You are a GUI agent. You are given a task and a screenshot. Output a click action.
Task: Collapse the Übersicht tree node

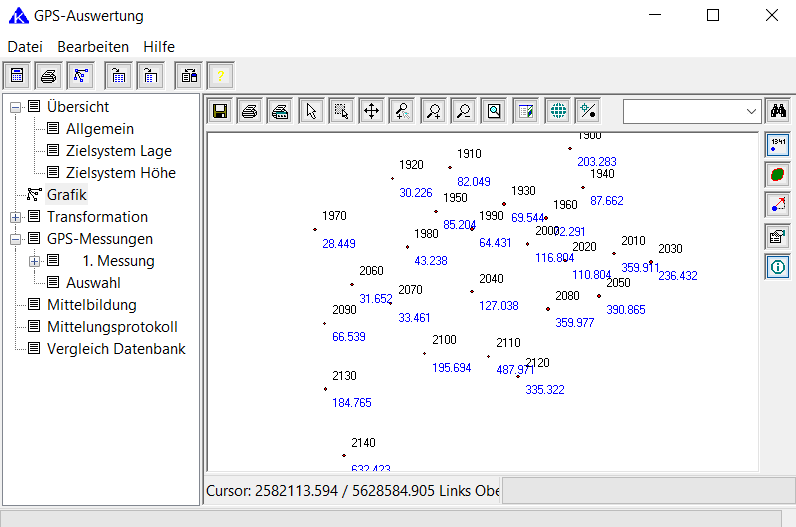pyautogui.click(x=16, y=107)
